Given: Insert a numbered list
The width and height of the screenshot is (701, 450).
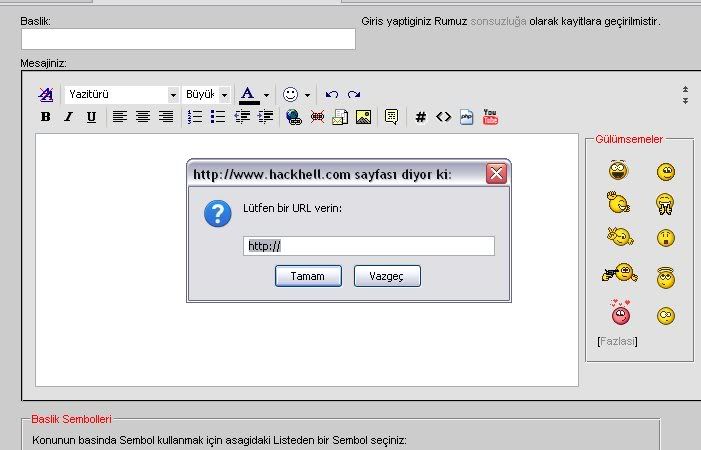Looking at the screenshot, I should point(194,117).
